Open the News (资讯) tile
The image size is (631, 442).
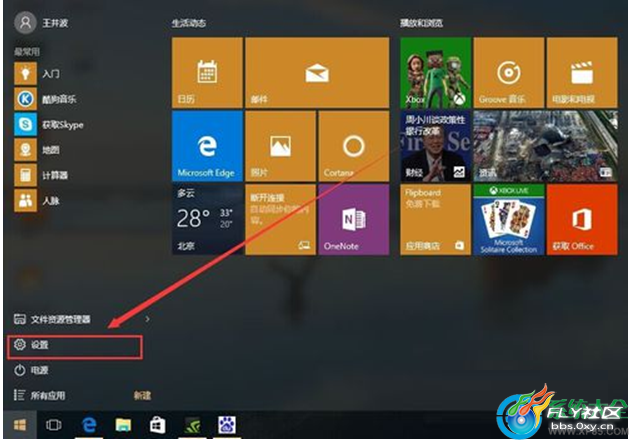pyautogui.click(x=545, y=146)
